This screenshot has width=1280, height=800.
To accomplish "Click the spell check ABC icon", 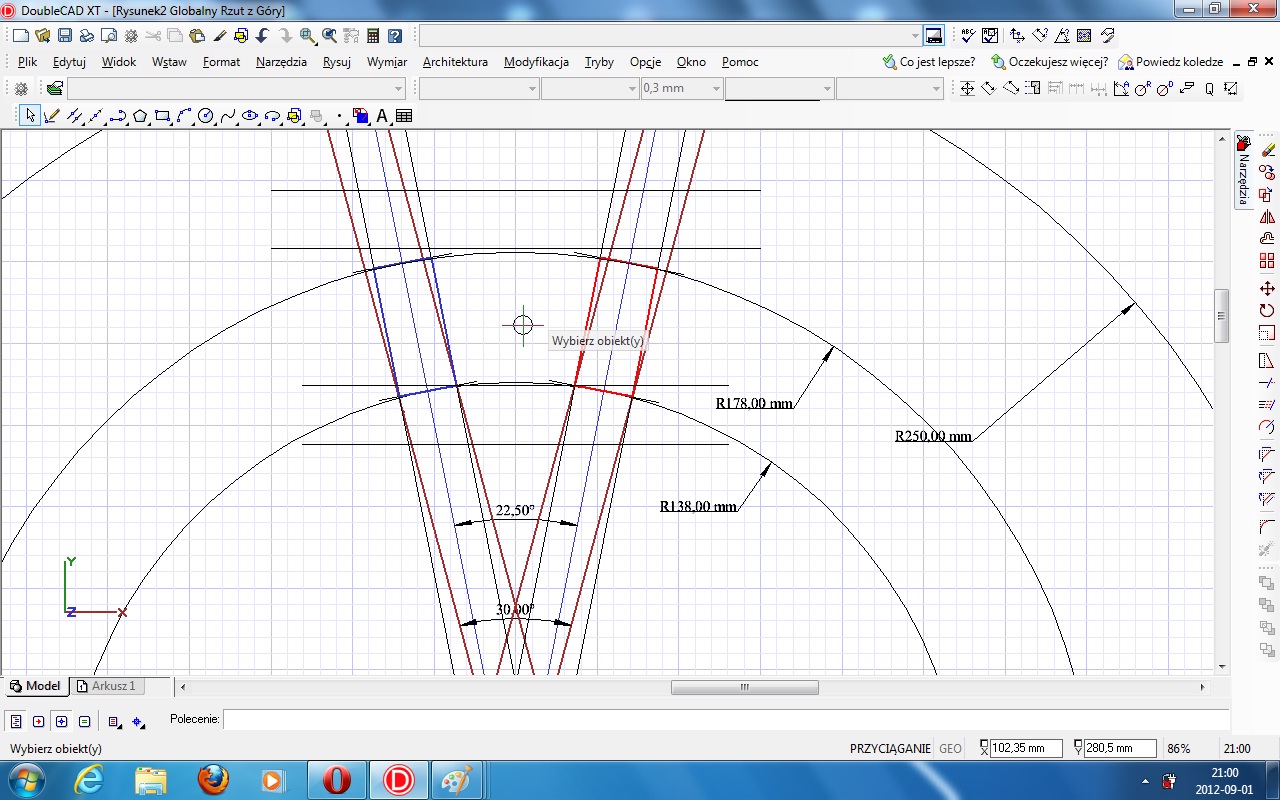I will point(968,36).
